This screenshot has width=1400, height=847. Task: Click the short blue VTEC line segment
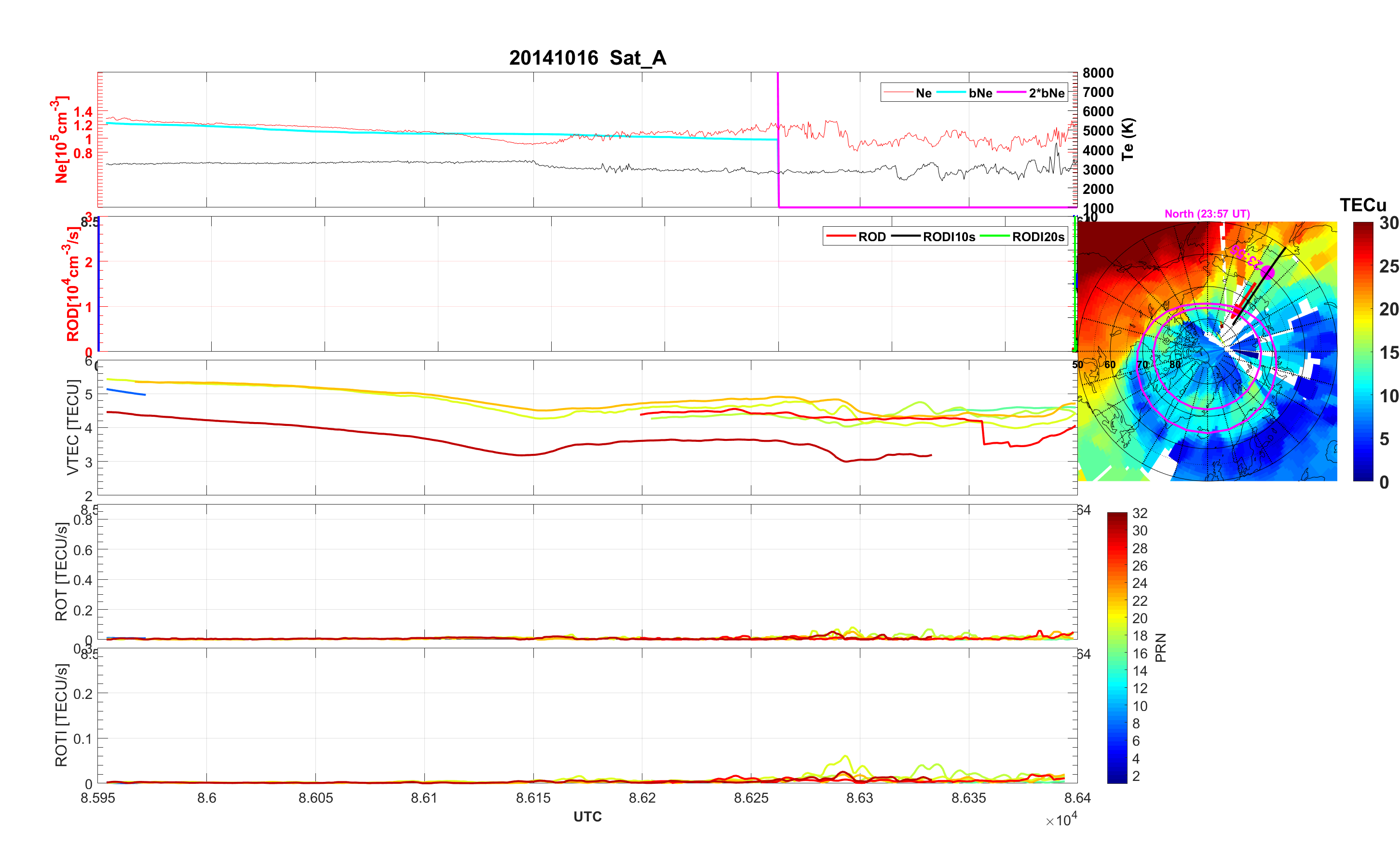126,392
